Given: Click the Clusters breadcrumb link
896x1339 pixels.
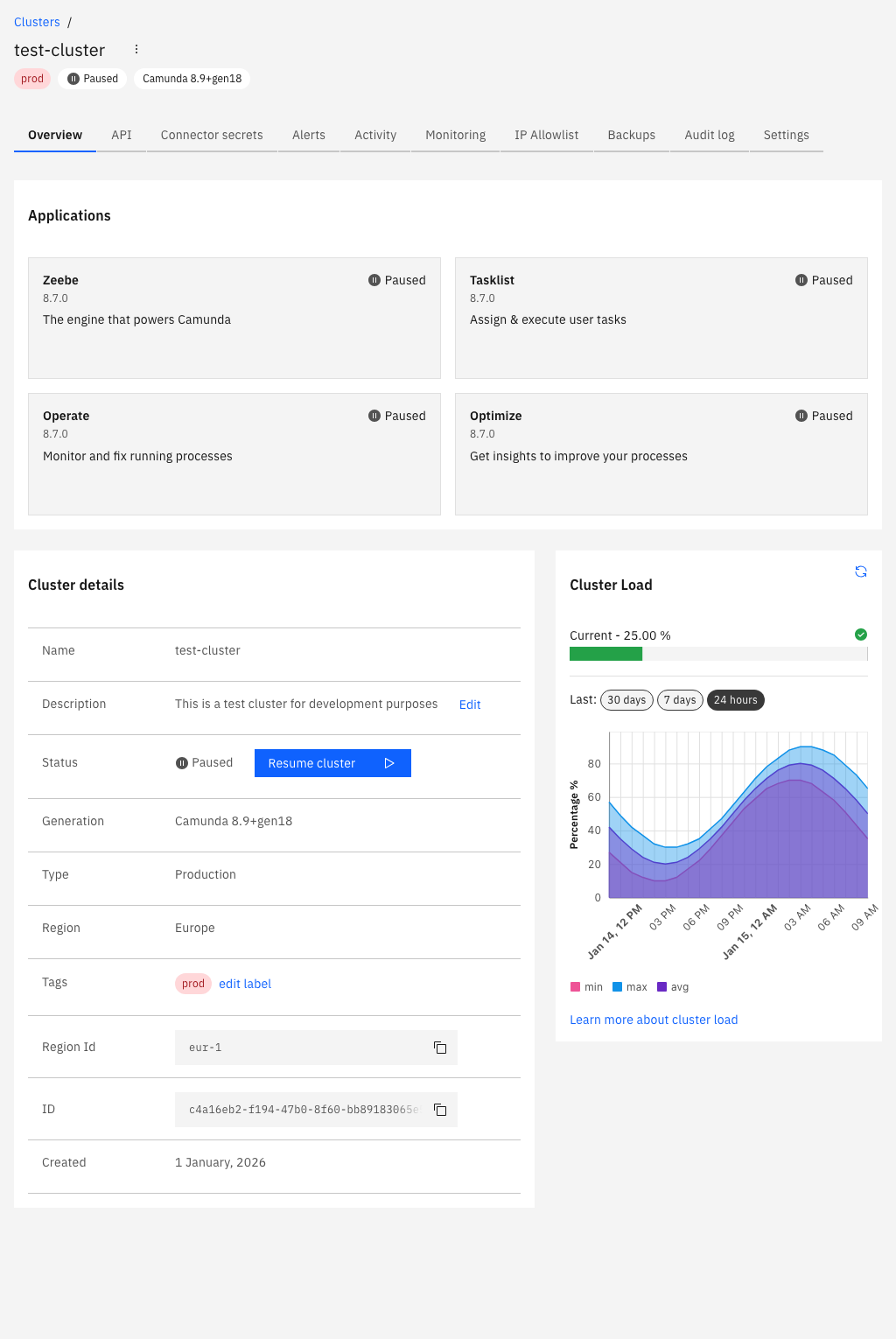Looking at the screenshot, I should [37, 22].
